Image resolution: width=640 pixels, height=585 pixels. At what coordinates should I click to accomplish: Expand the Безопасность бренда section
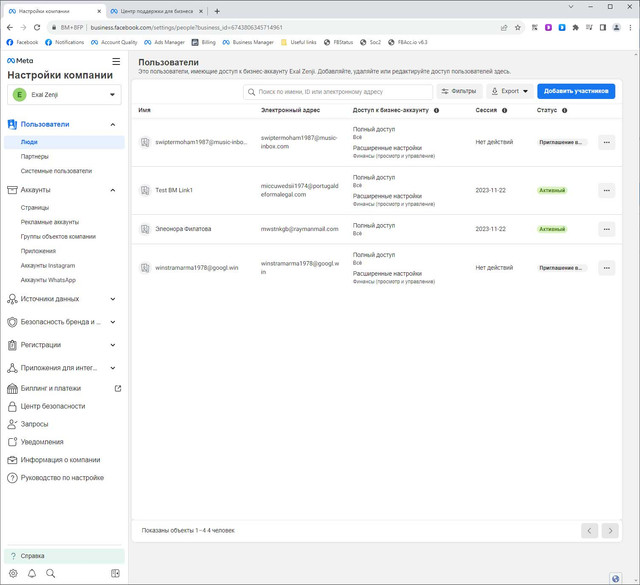[x=113, y=322]
